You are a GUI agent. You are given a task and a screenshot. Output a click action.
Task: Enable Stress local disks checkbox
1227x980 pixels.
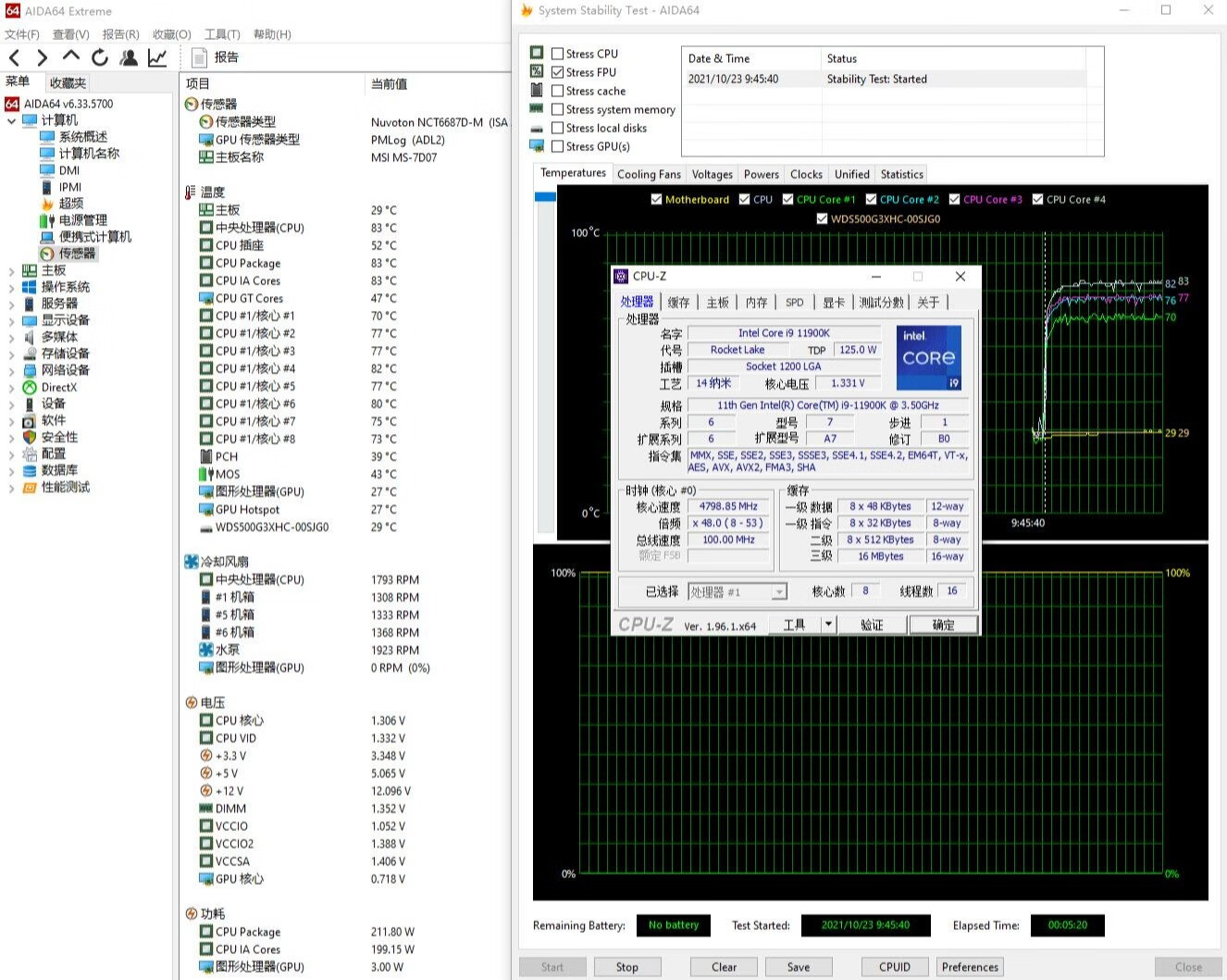point(557,128)
